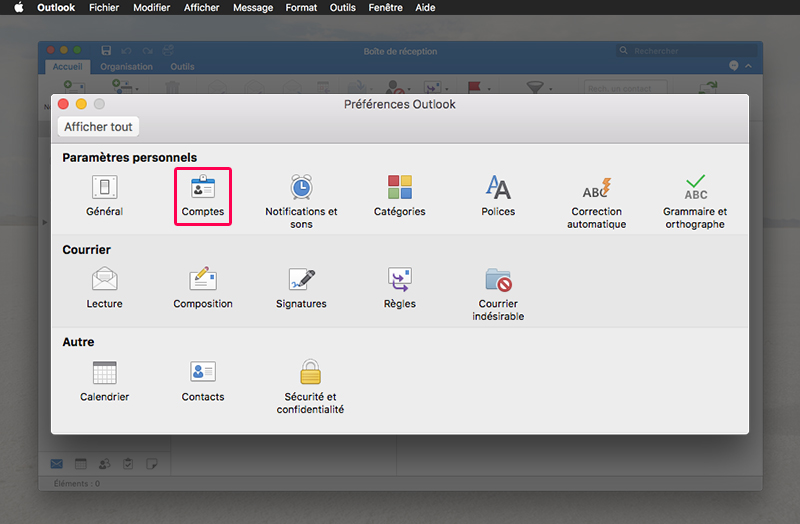Viewport: 800px width, 524px height.
Task: Open the Signatures preferences
Action: coord(301,288)
